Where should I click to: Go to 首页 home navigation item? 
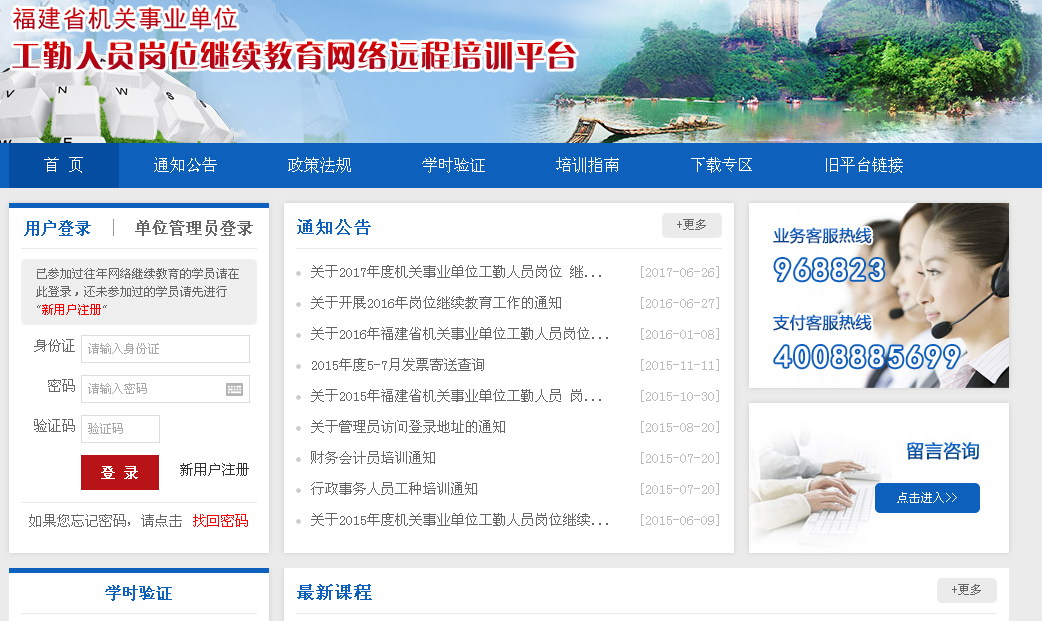point(64,166)
